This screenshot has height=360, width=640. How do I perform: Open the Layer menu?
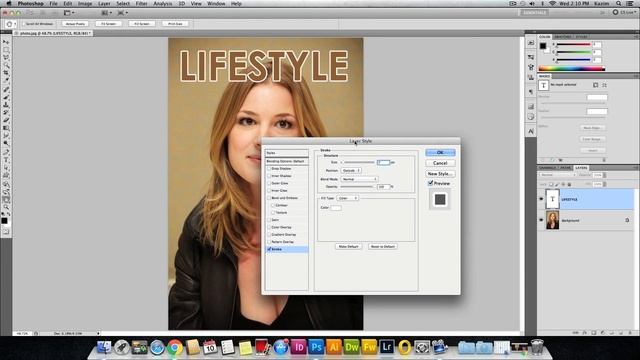104,4
